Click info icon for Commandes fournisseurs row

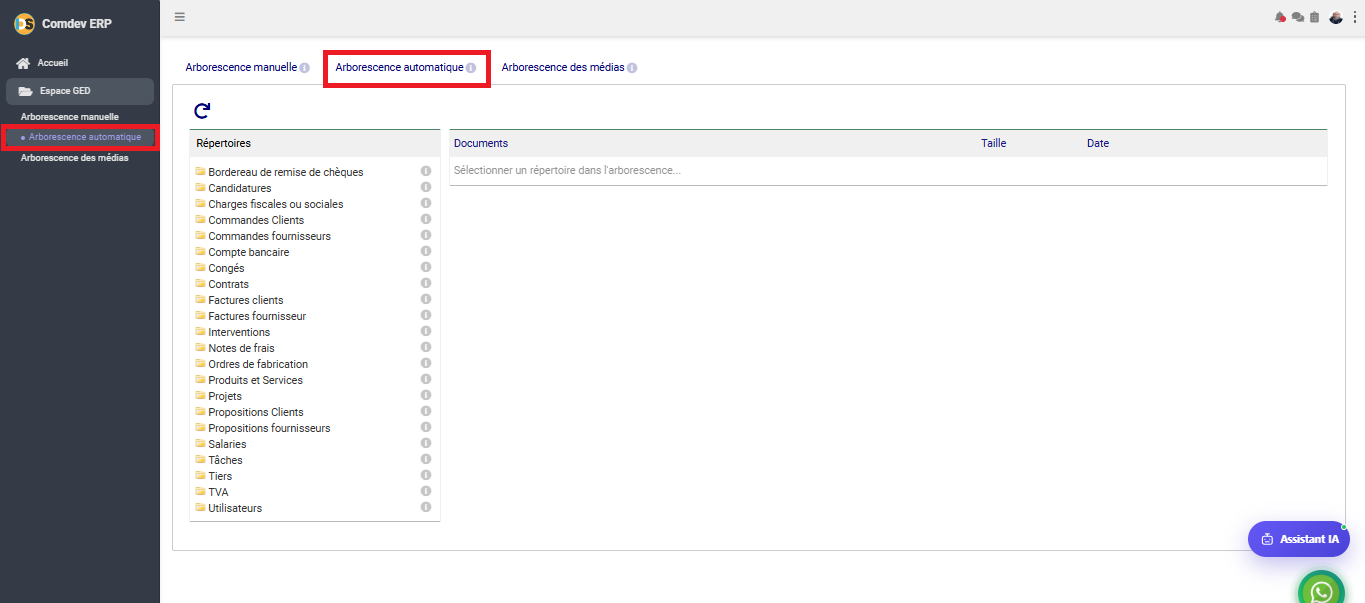point(426,235)
